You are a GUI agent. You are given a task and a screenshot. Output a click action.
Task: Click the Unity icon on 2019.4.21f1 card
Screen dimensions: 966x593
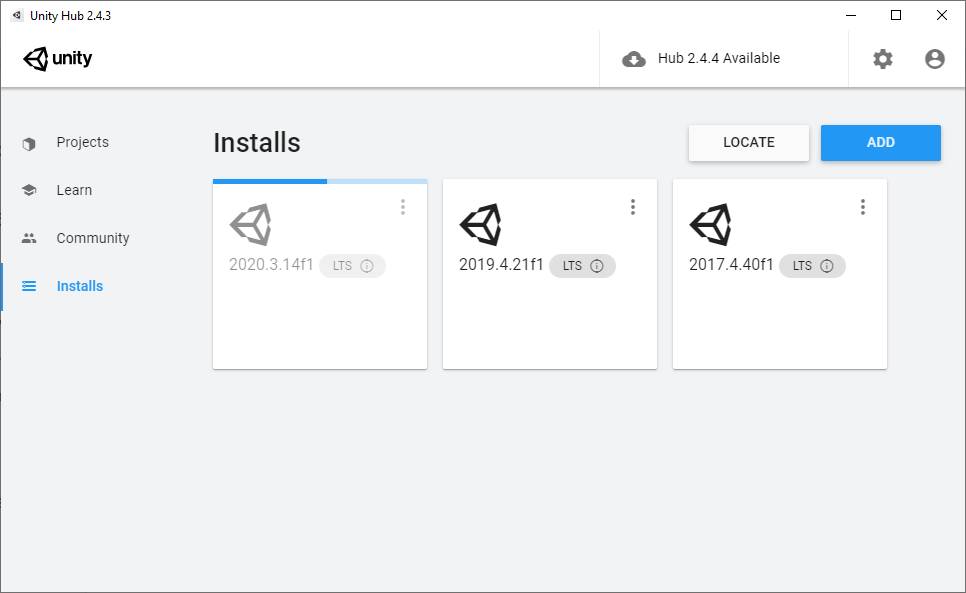pyautogui.click(x=480, y=225)
